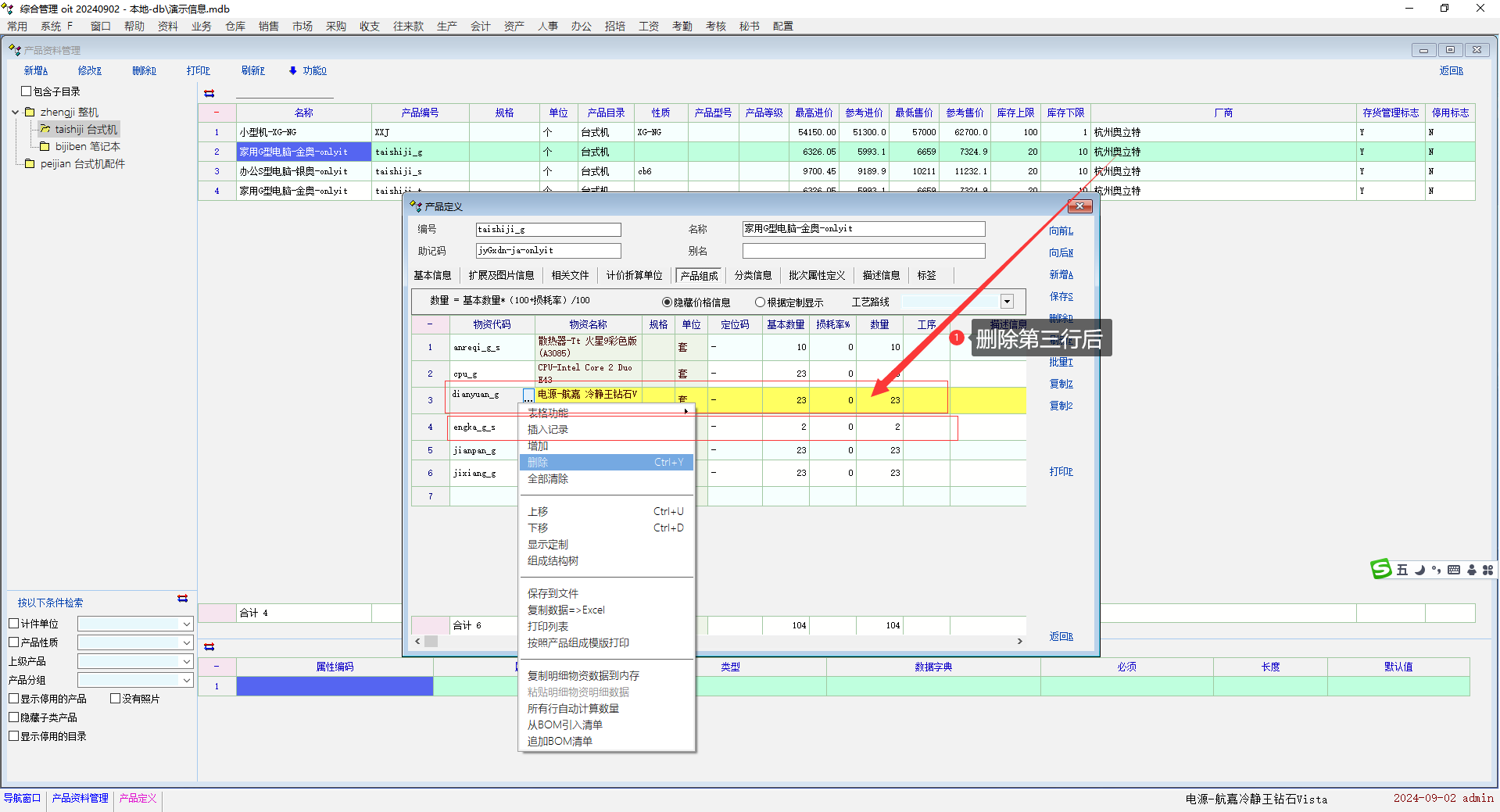
Task: Click the moon icon in IME toolbar
Action: click(x=1419, y=570)
